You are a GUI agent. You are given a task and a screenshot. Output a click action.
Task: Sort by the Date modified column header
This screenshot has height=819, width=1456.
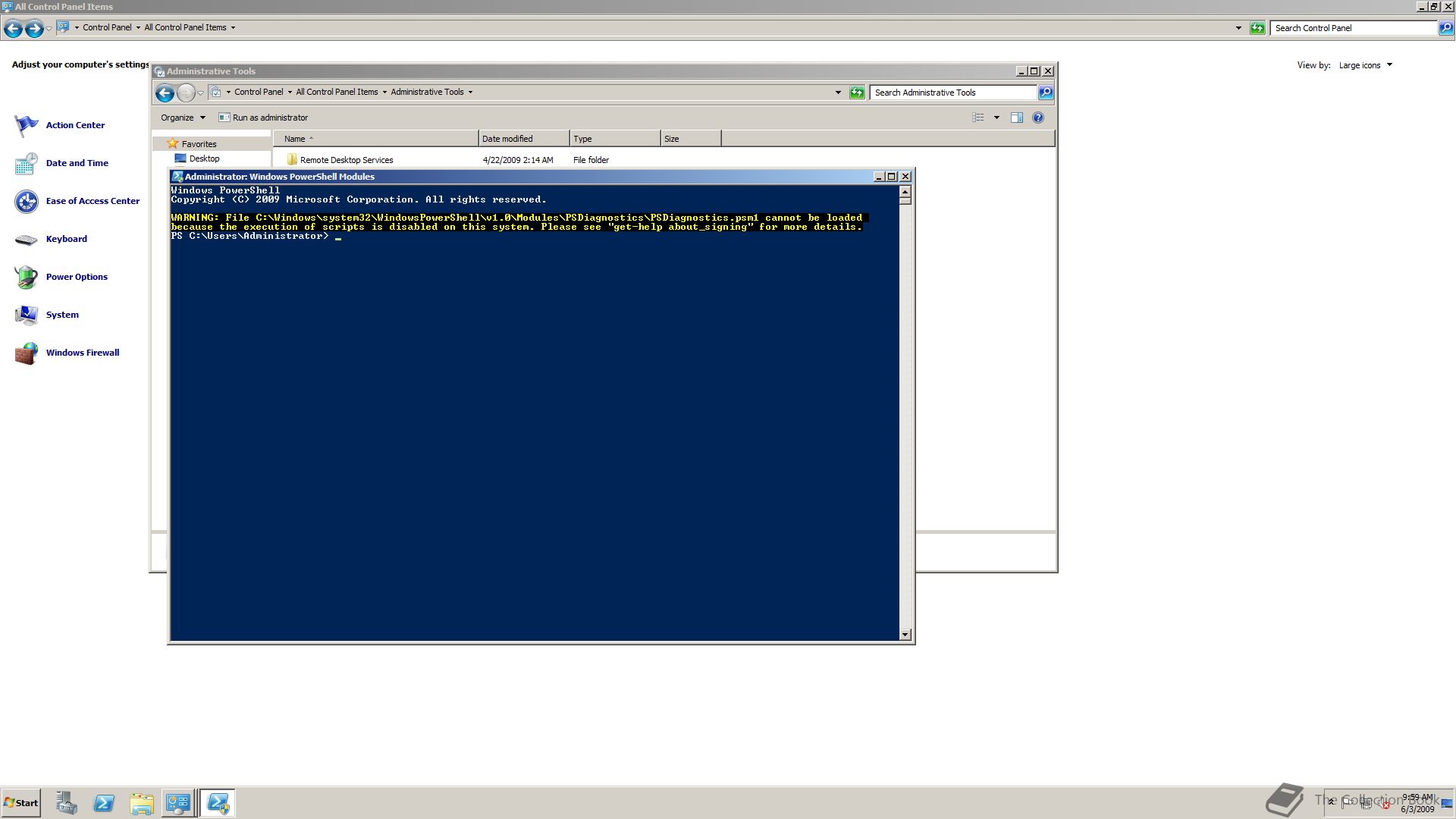[524, 139]
